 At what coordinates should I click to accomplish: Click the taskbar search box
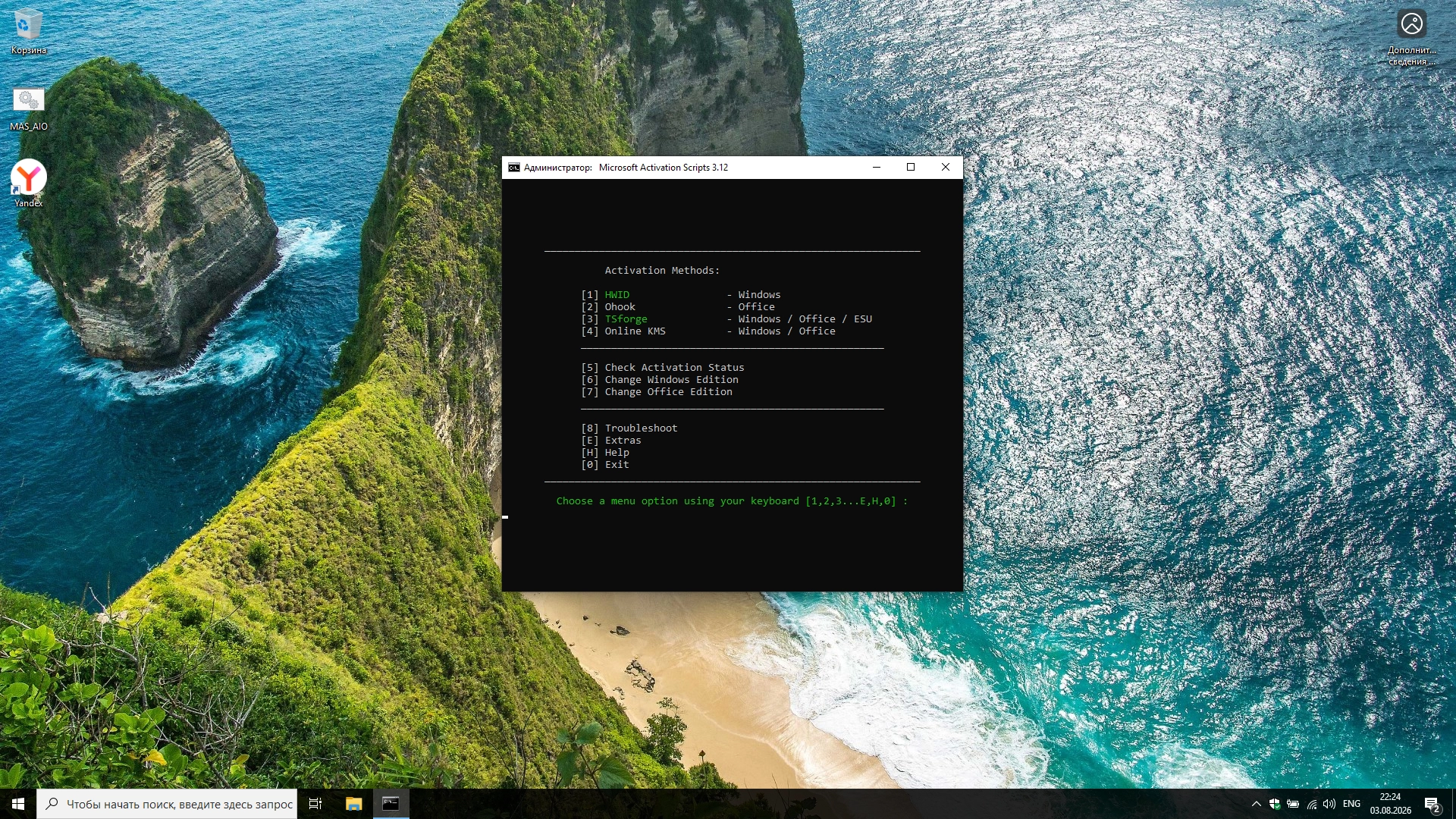pos(166,804)
